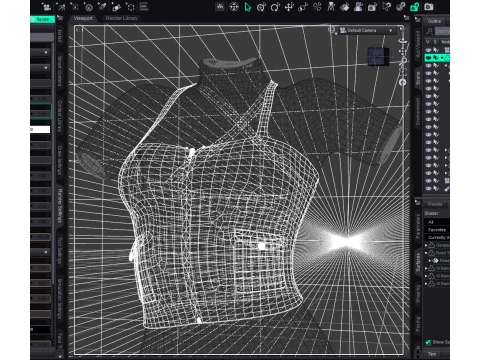The image size is (480, 360).
Task: Open the Draw Settings side tab
Action: (59, 160)
